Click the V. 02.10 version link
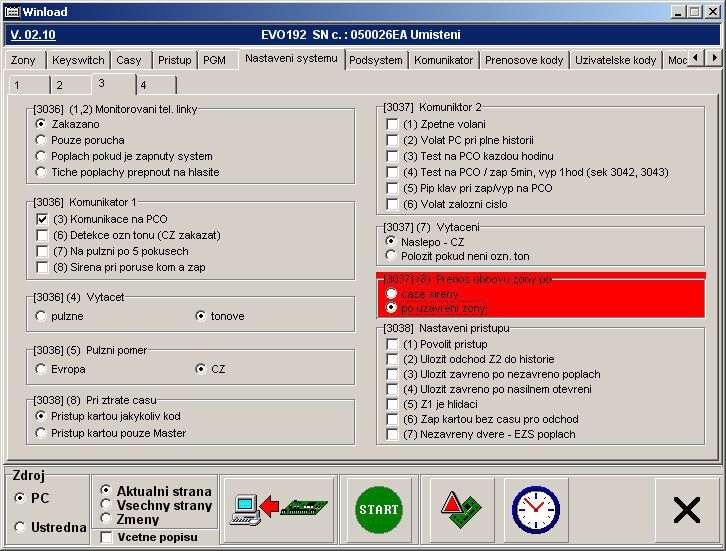726x551 pixels. click(x=33, y=34)
